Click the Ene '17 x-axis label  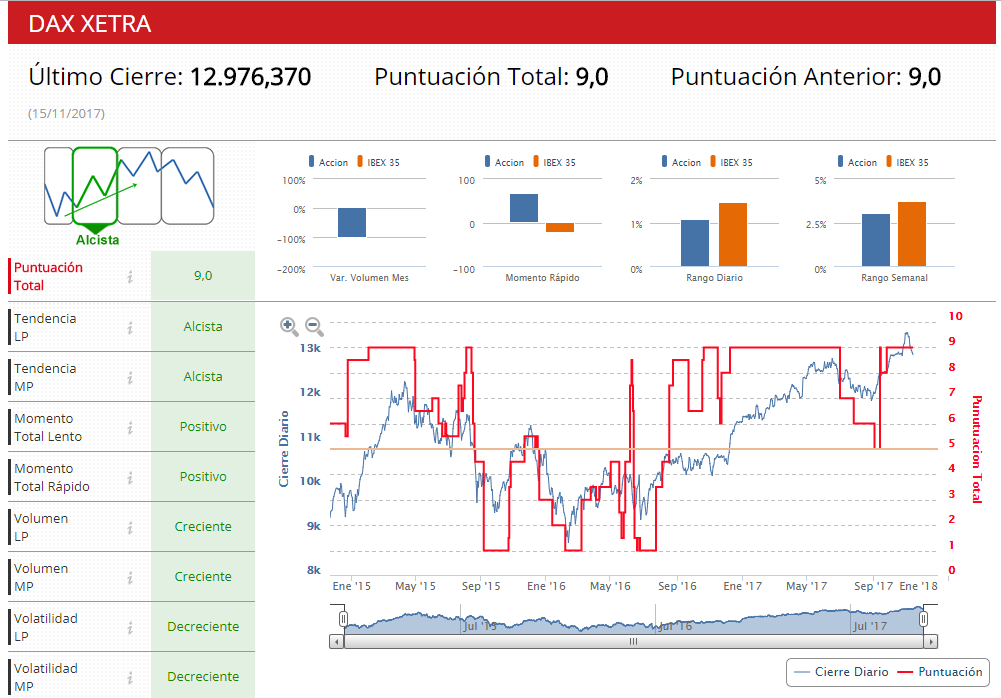point(742,586)
